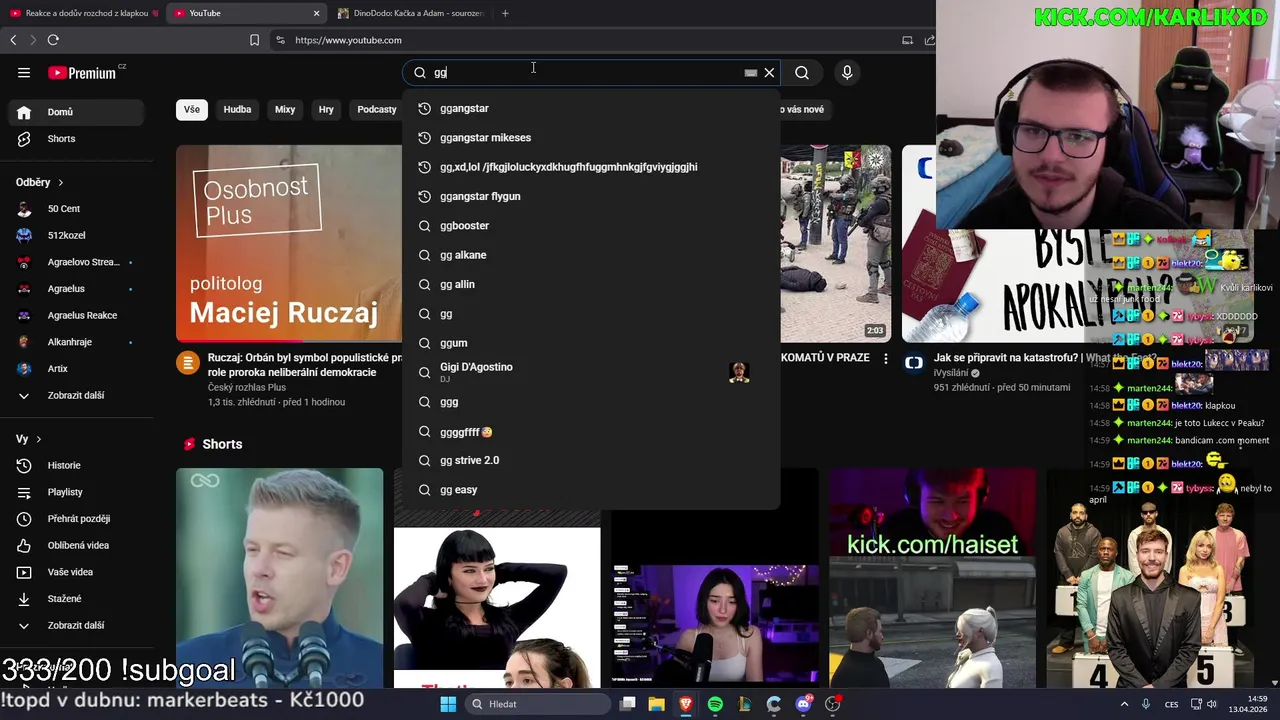Switch to the DinoDodo Kačka a Adam tab
Screen dimensions: 1280x720
pyautogui.click(x=410, y=13)
